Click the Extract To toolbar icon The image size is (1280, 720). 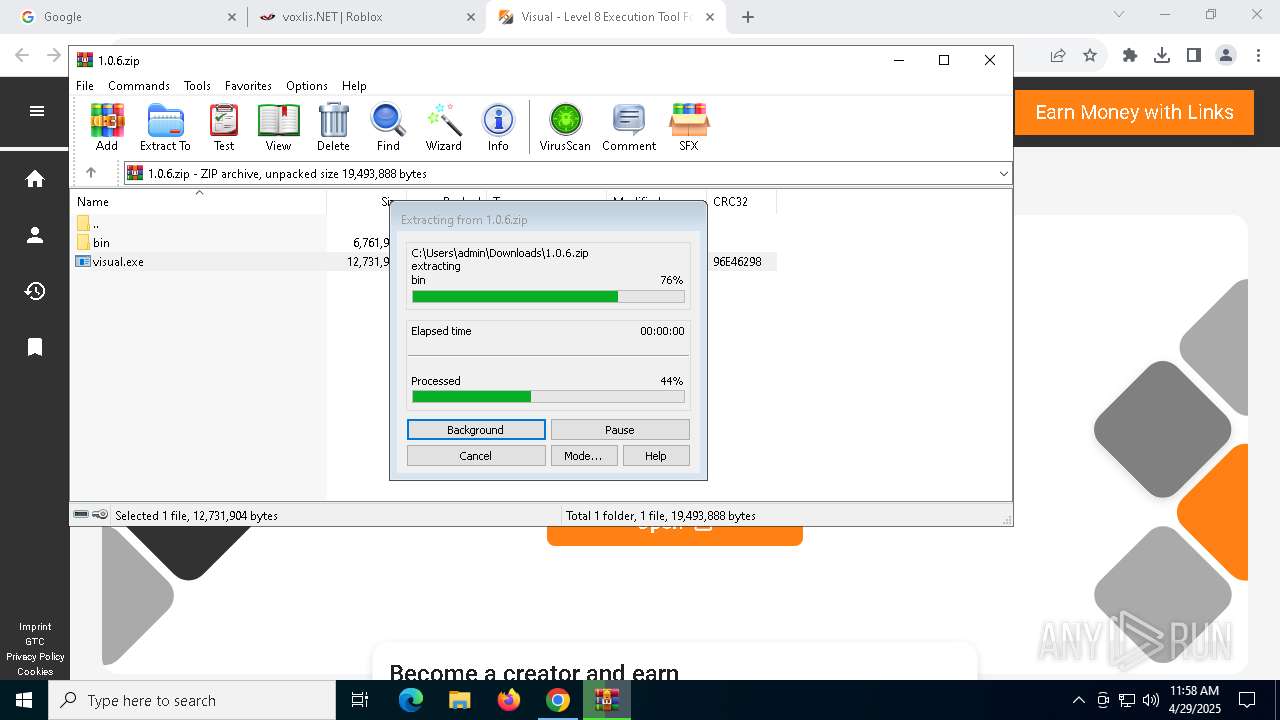[165, 127]
